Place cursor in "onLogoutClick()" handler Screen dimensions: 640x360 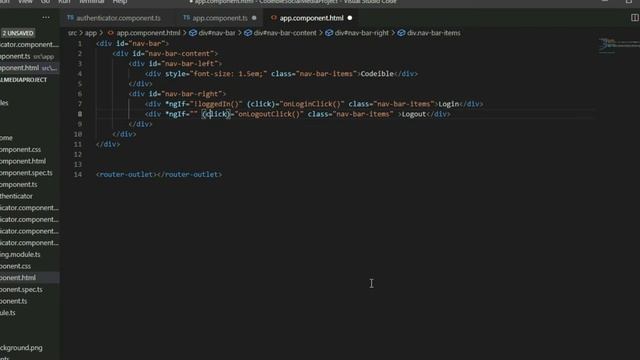pyautogui.click(x=269, y=114)
